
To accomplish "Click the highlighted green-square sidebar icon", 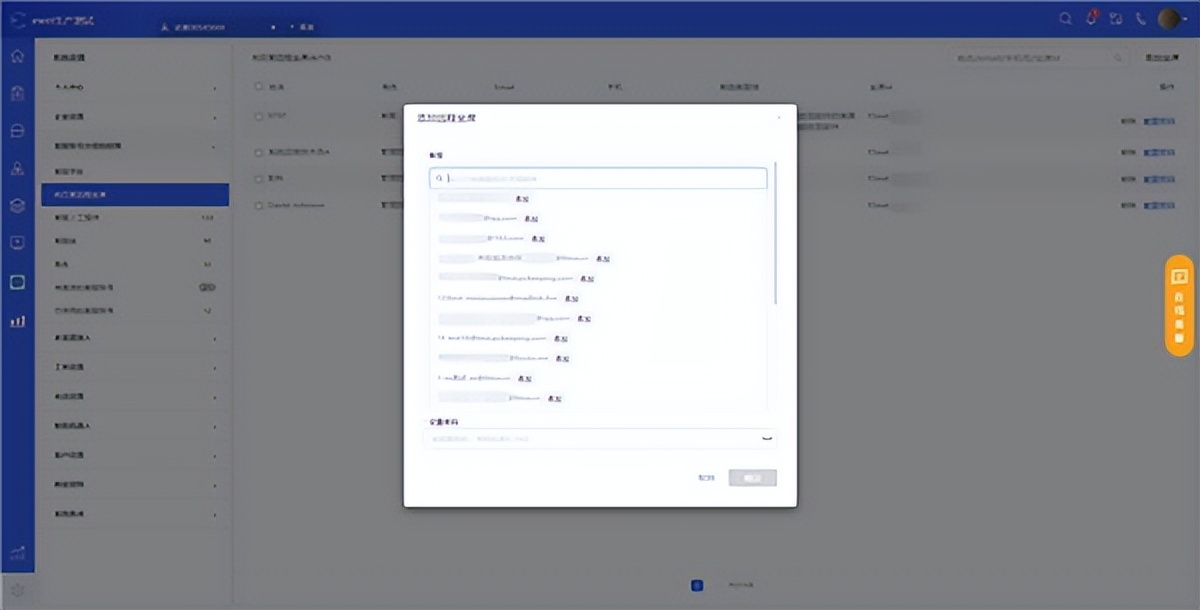I will pyautogui.click(x=17, y=282).
